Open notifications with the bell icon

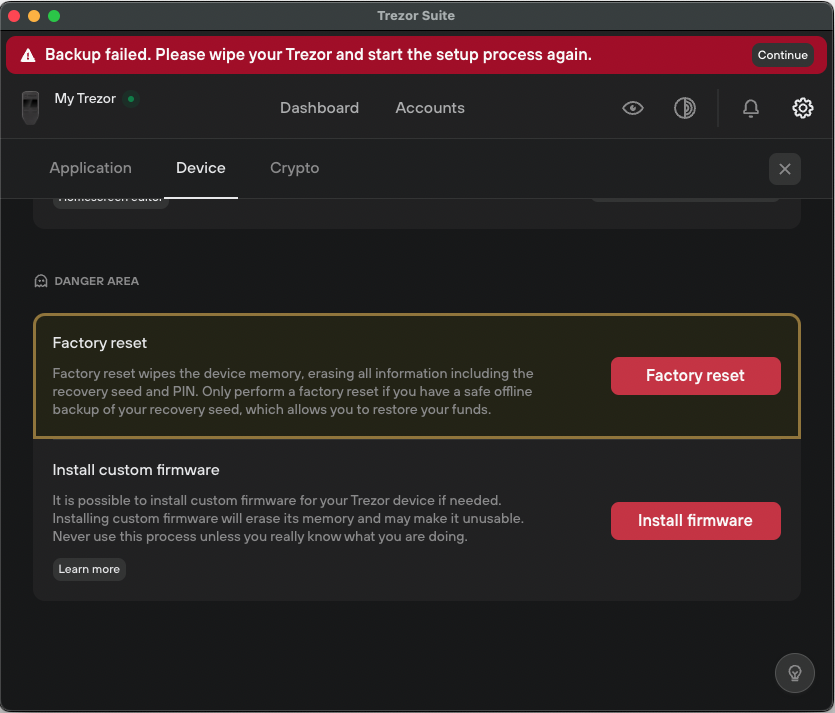[x=750, y=108]
